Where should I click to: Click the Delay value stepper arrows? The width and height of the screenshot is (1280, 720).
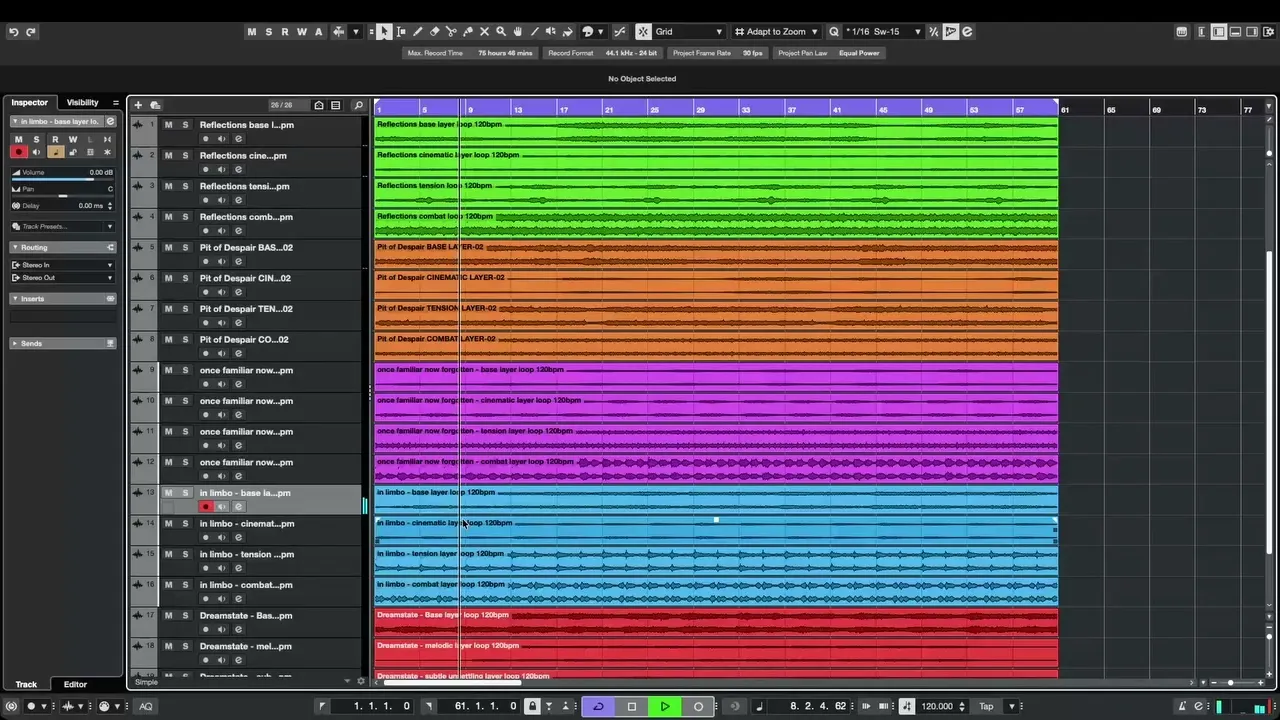(110, 206)
